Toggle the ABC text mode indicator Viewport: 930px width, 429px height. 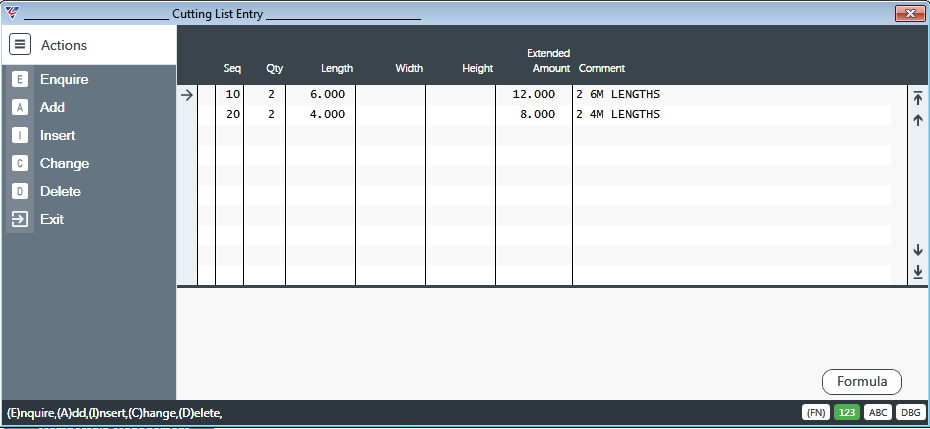(878, 412)
